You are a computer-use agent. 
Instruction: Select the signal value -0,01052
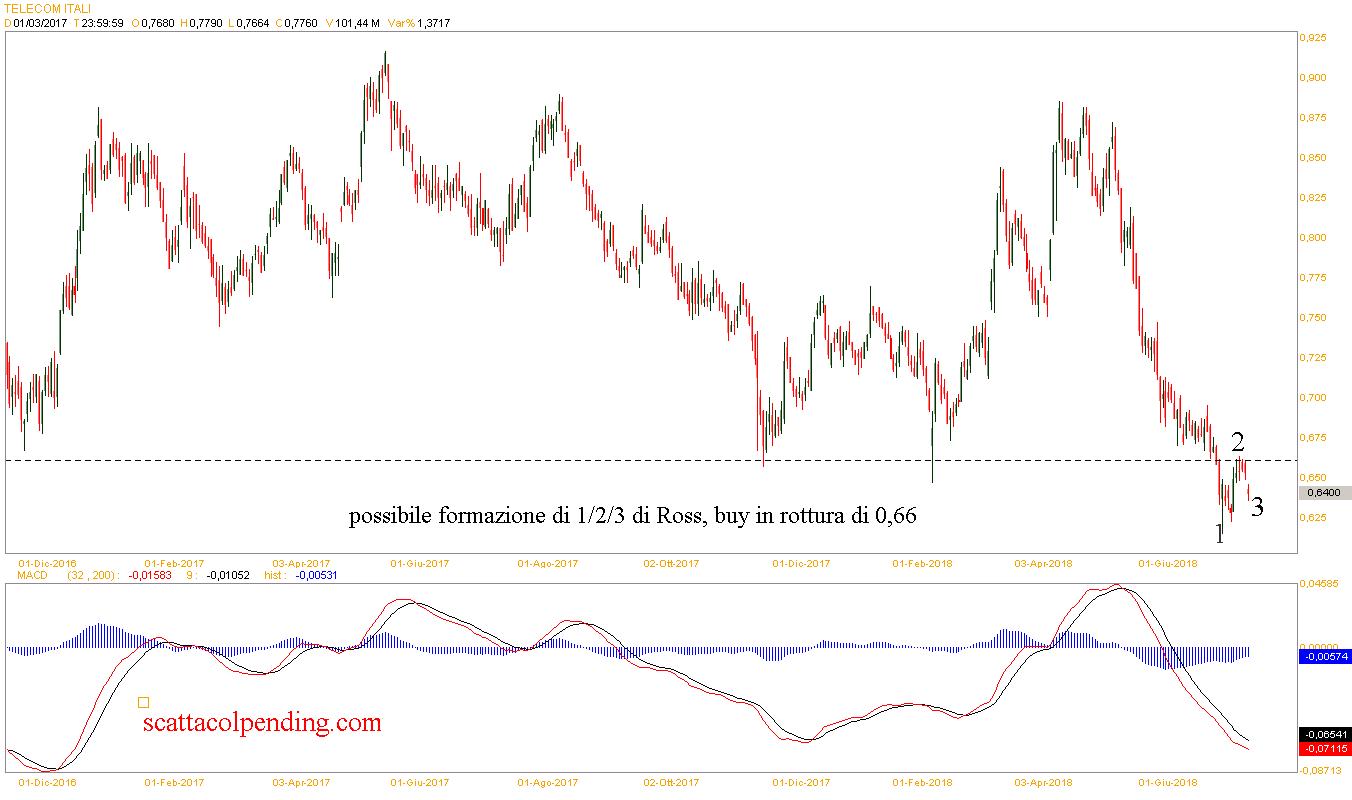[227, 575]
